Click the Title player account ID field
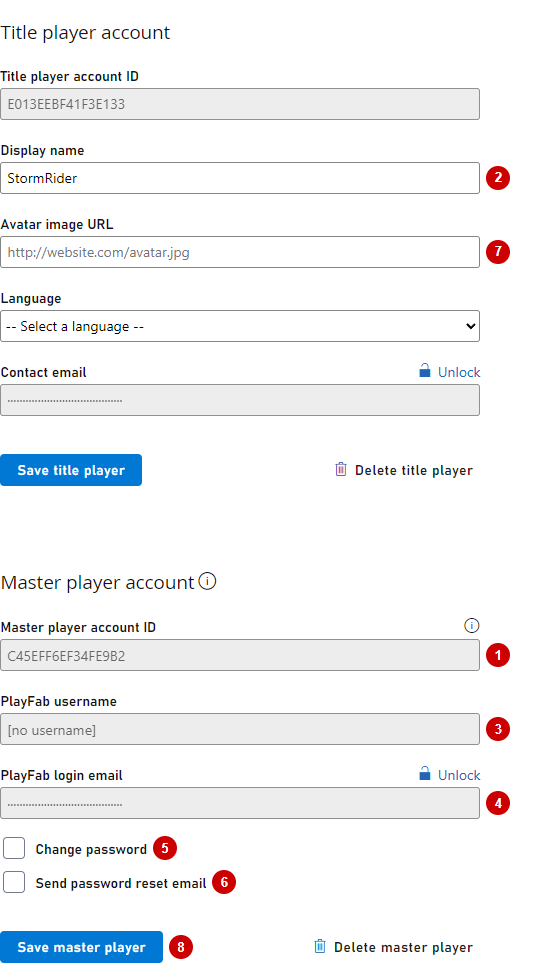Screen dimensions: 539x966 (x=240, y=104)
